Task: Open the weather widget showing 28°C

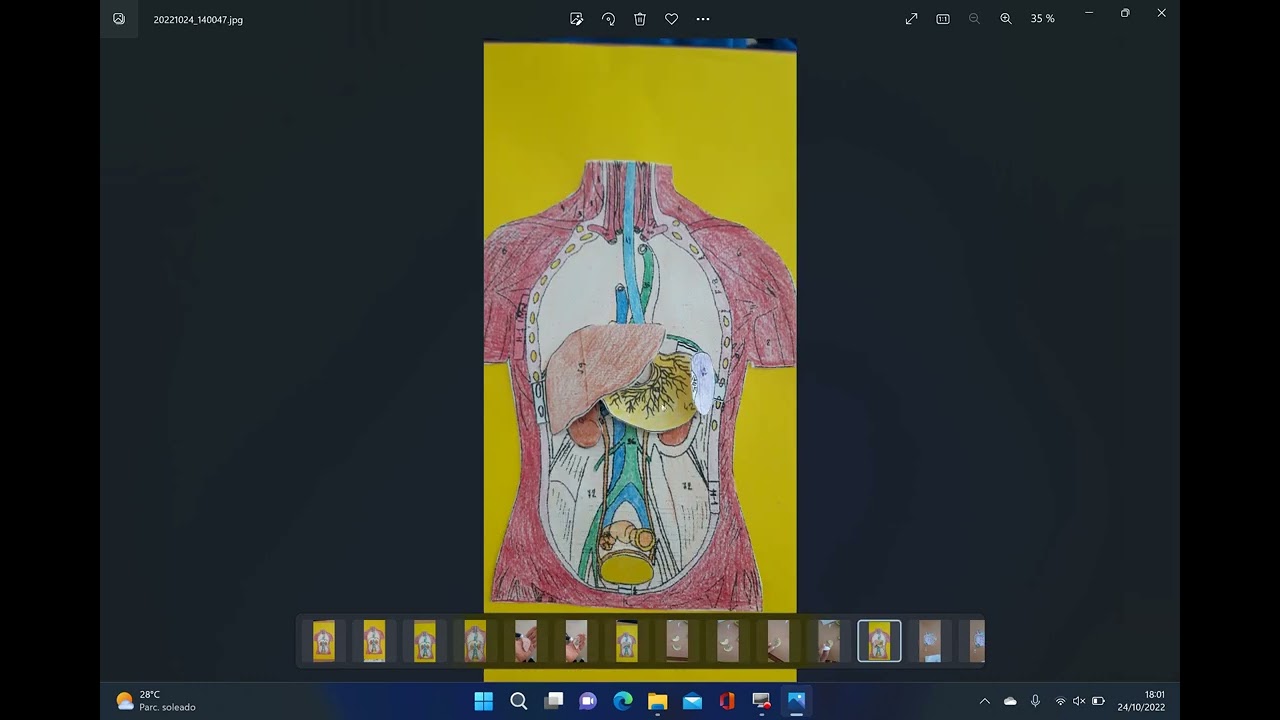Action: 156,701
